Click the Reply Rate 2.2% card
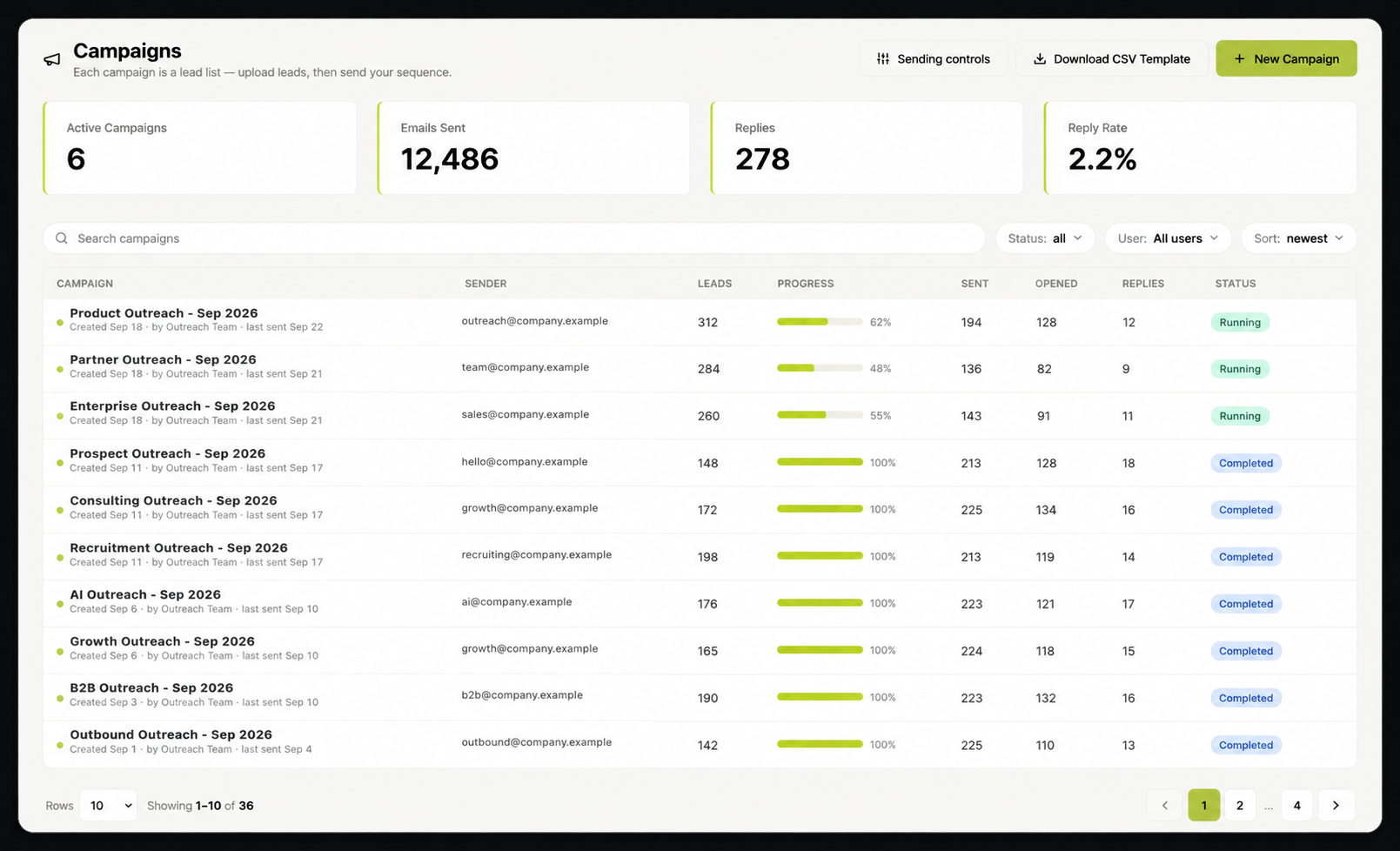This screenshot has width=1400, height=851. (1200, 148)
